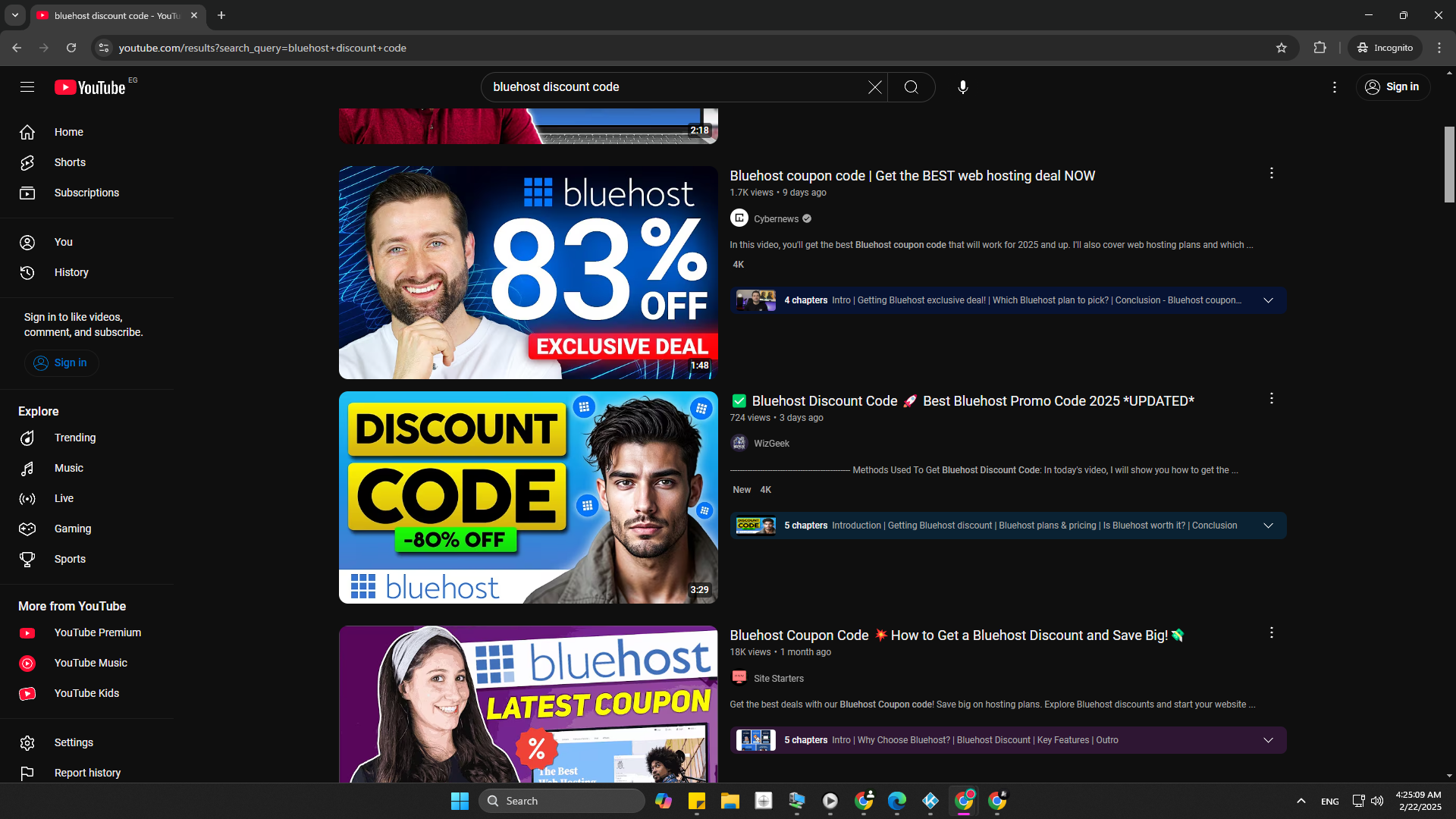Open YouTube Music from sidebar
This screenshot has width=1456, height=819.
pyautogui.click(x=90, y=663)
